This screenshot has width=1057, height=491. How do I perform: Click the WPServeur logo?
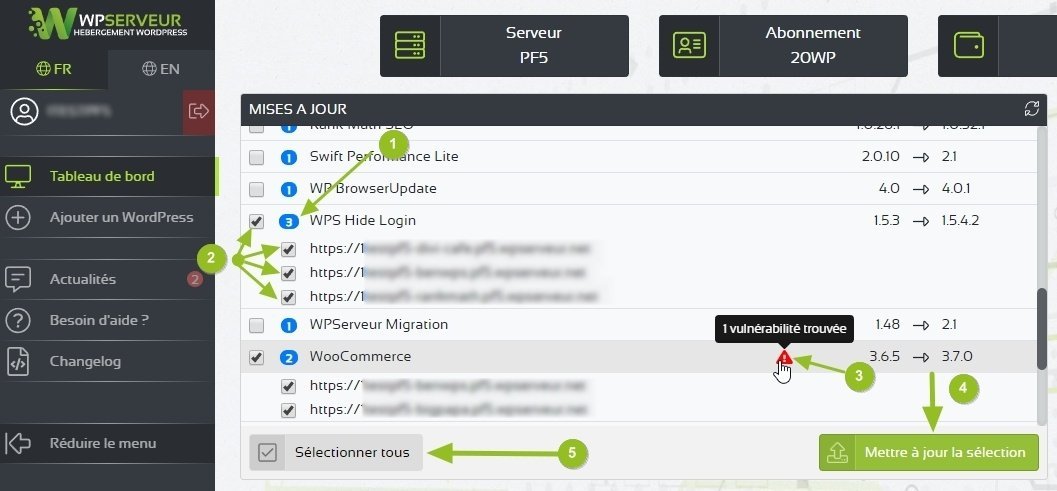107,24
